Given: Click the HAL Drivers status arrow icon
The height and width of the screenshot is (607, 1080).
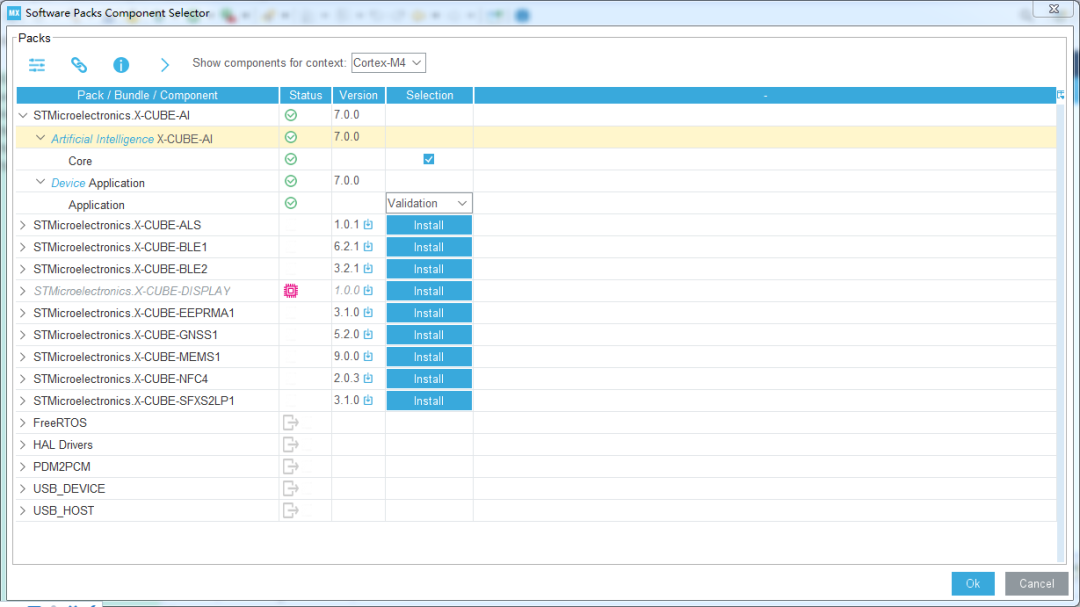Looking at the screenshot, I should 291,444.
